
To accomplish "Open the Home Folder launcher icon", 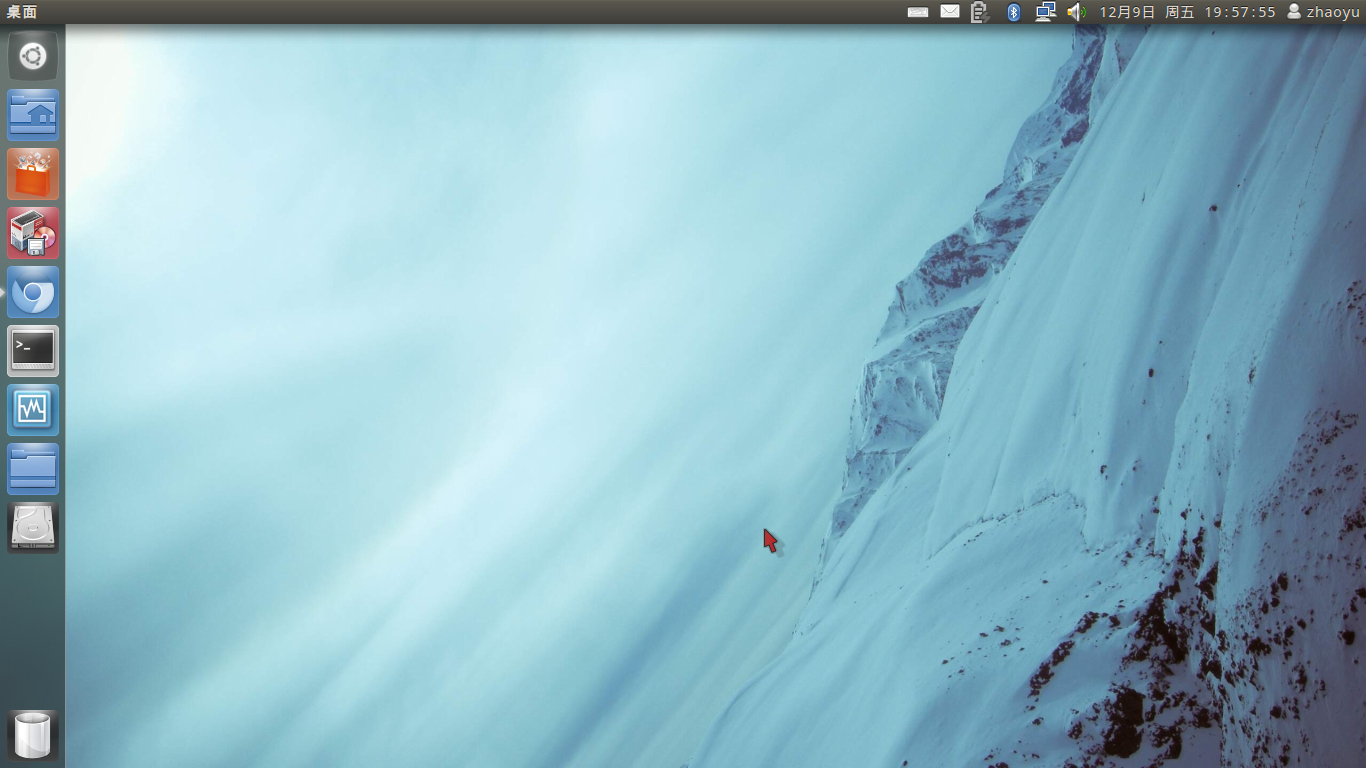I will [33, 115].
